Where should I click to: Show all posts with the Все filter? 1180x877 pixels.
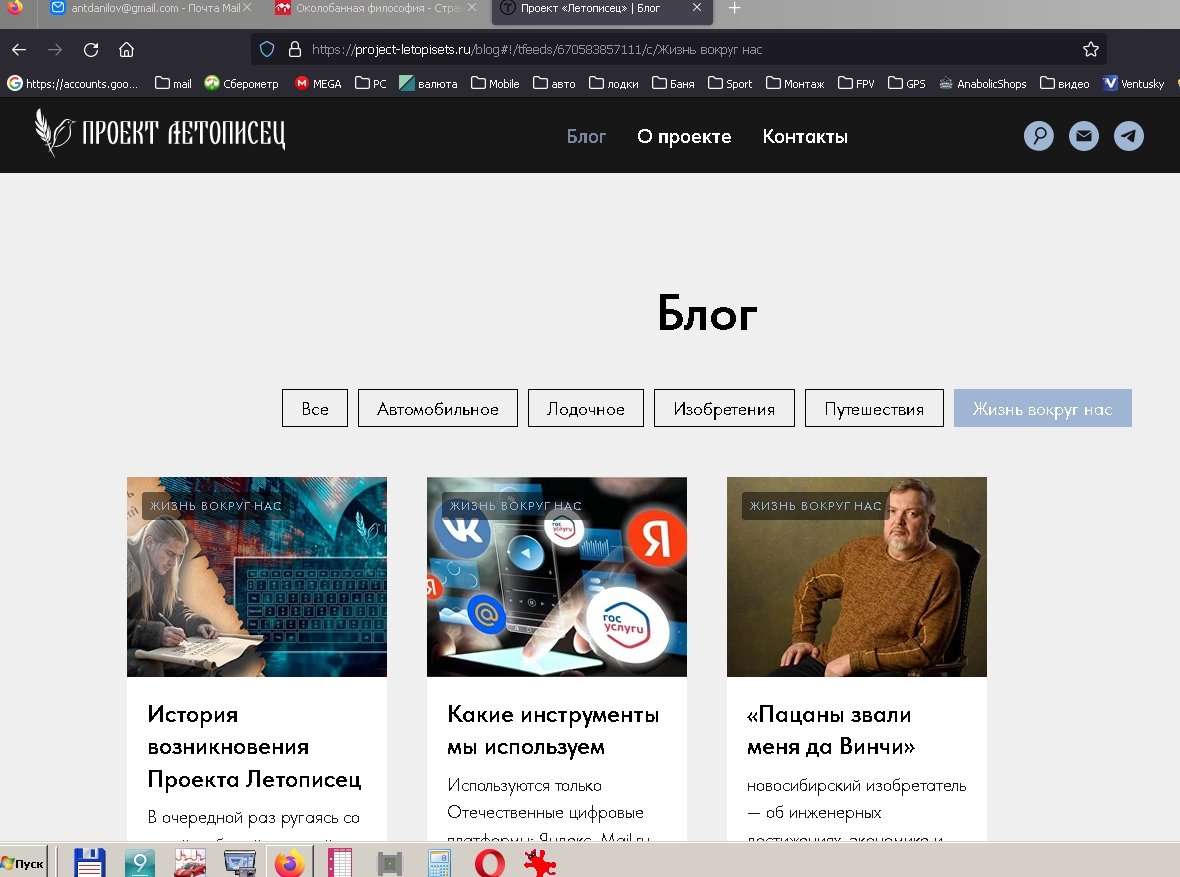[x=315, y=409]
